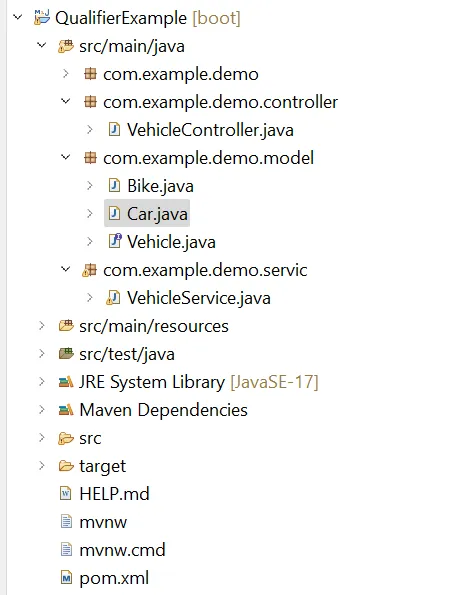Viewport: 472px width, 595px height.
Task: Expand the JRE System Library node
Action: point(41,381)
